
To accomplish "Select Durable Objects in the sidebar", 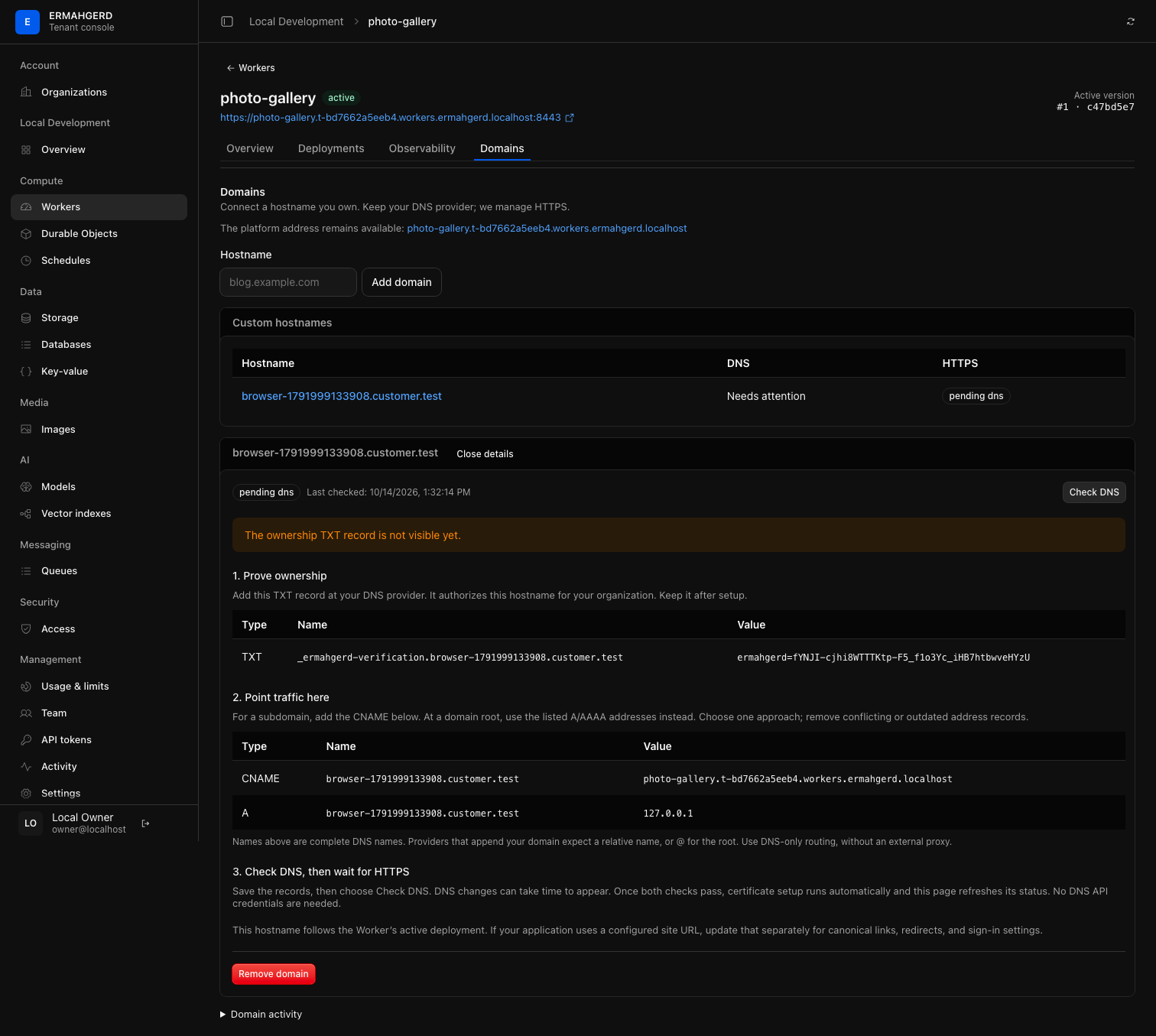I will (x=99, y=234).
